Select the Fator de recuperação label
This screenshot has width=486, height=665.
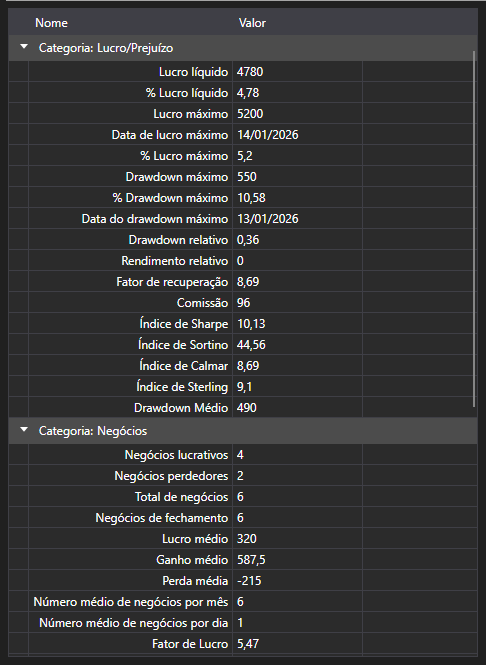[172, 282]
